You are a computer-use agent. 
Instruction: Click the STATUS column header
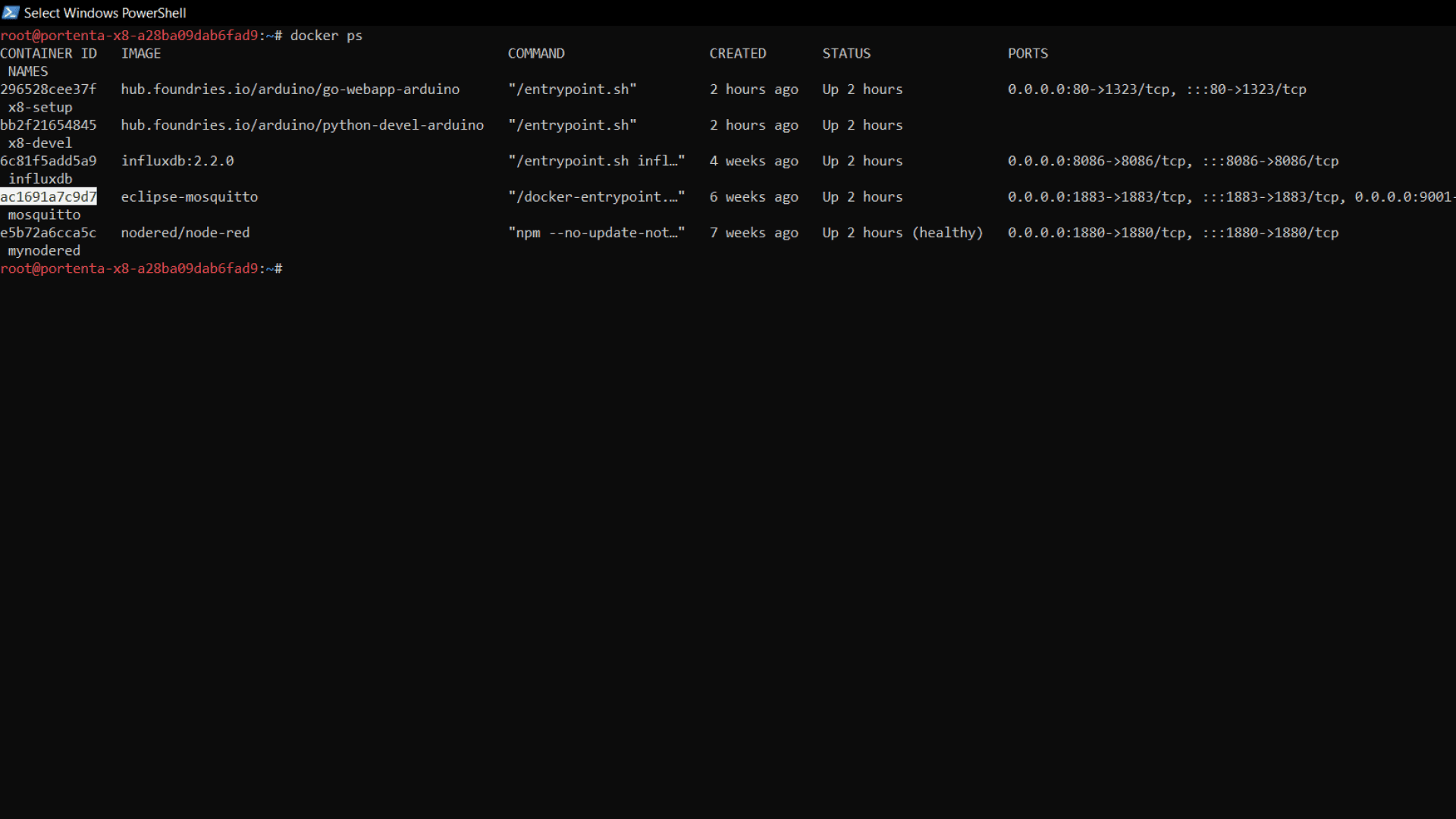[846, 53]
